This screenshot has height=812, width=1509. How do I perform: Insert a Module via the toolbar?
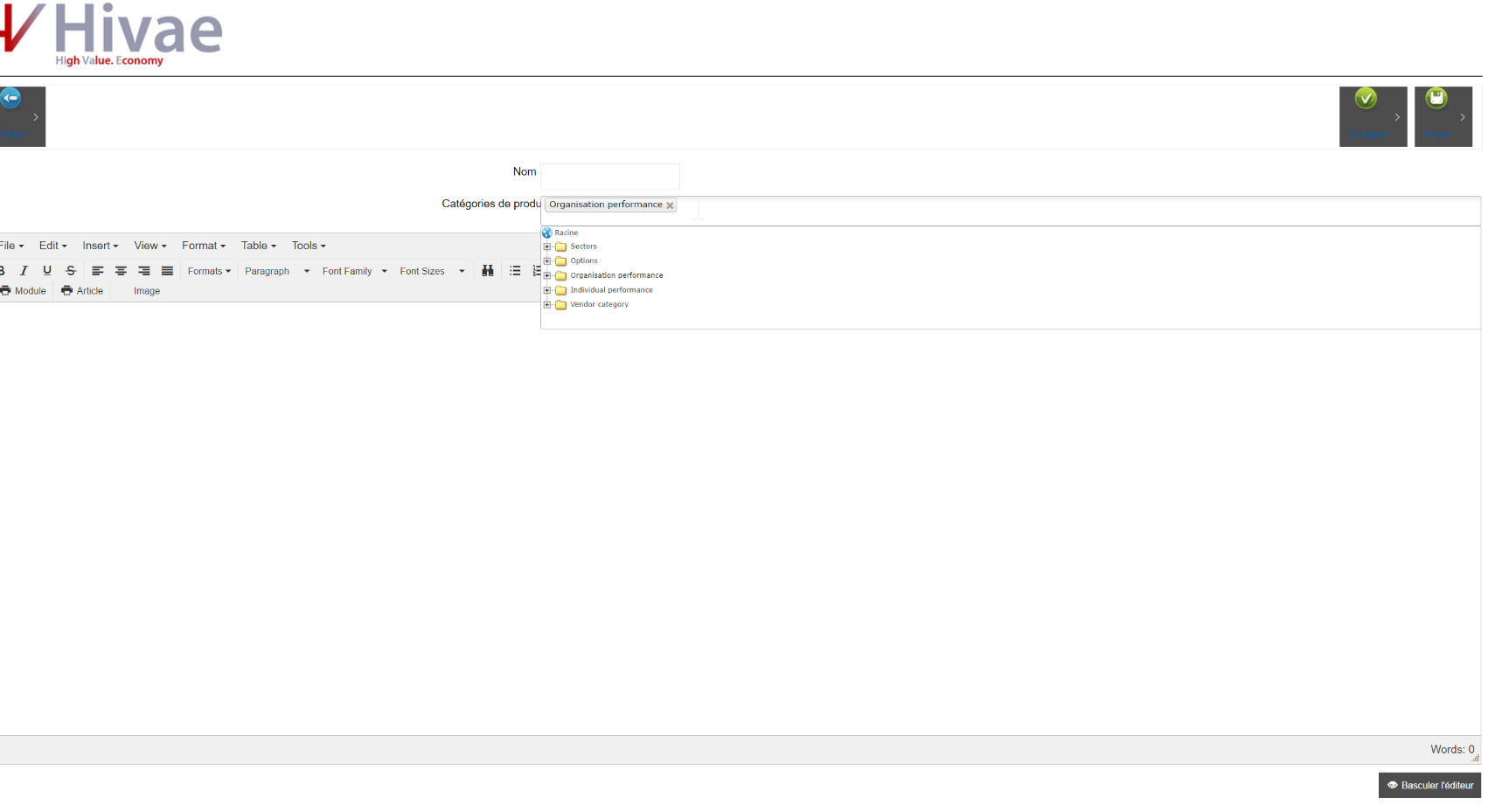tap(24, 291)
